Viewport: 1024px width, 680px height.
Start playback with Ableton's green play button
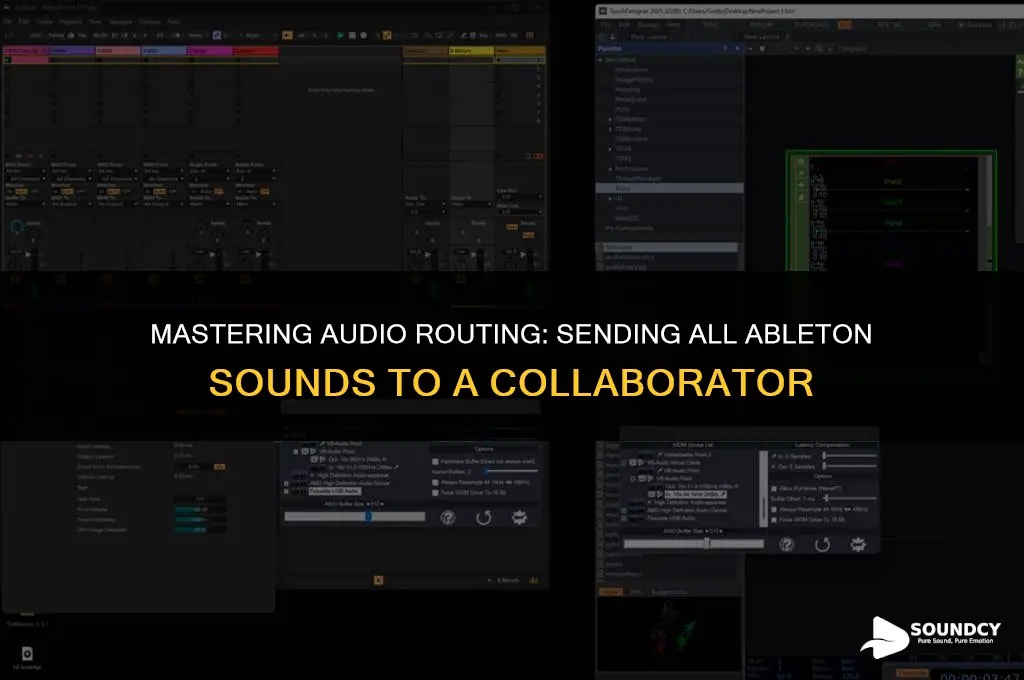tap(340, 35)
